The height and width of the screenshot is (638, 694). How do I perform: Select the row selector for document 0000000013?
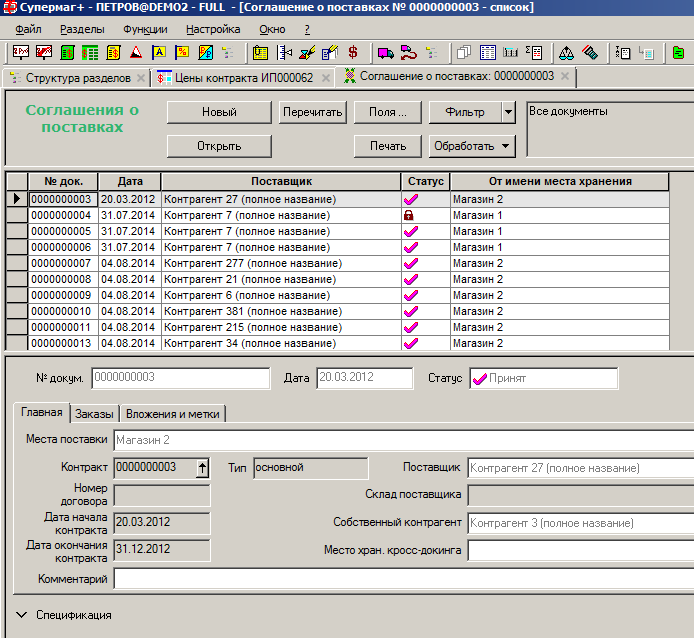click(x=17, y=344)
